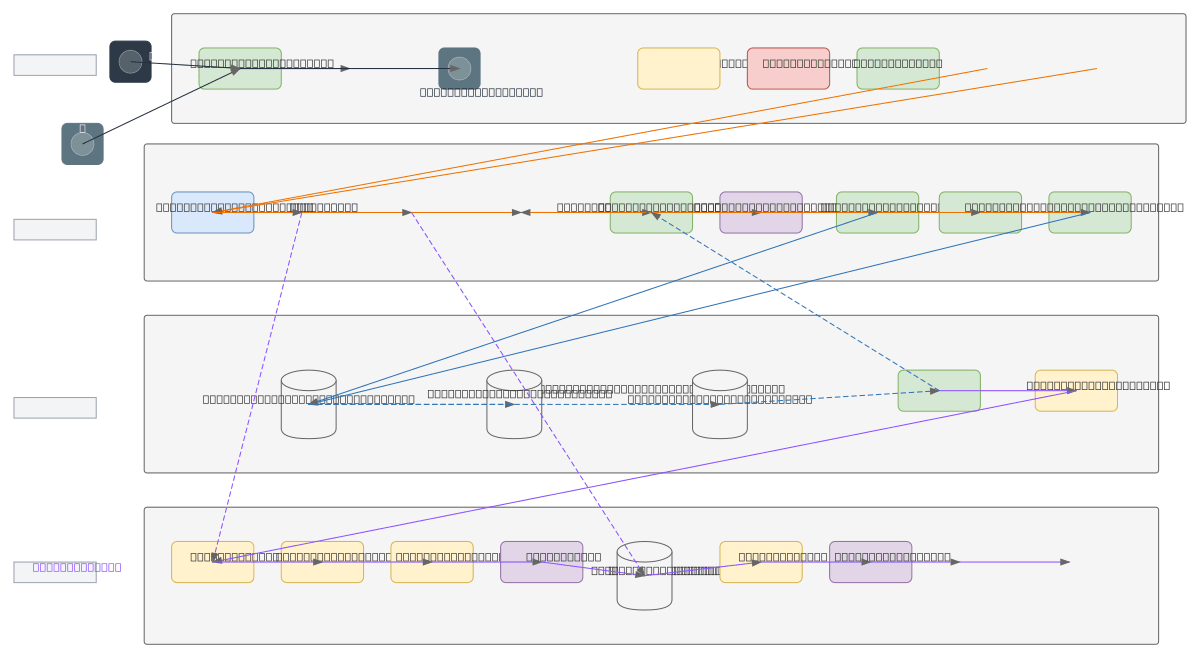Select the yellow node in the top lane
1200x658 pixels.
point(679,68)
